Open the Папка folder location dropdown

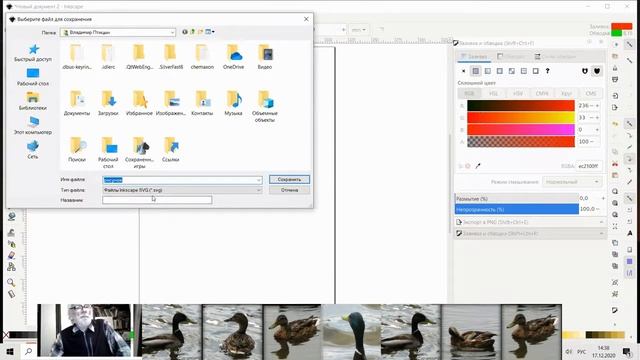click(x=172, y=32)
